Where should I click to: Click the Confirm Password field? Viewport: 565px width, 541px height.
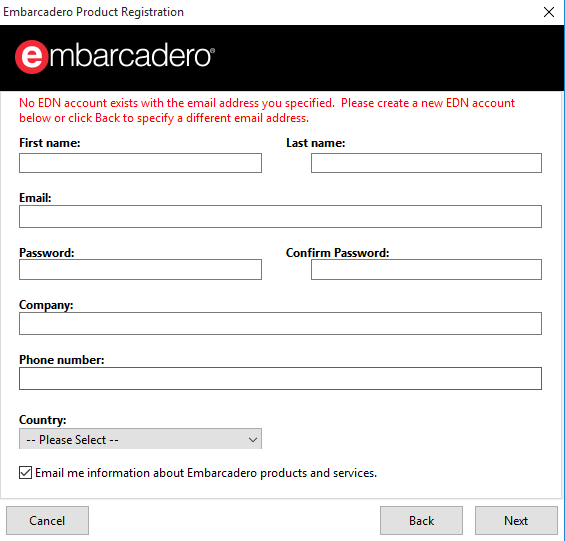tap(426, 269)
